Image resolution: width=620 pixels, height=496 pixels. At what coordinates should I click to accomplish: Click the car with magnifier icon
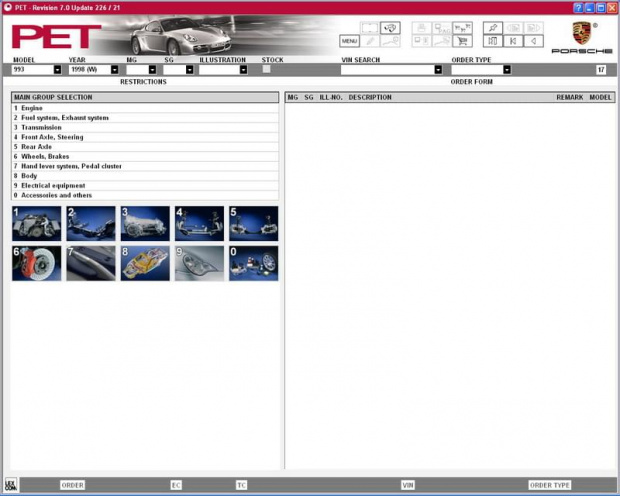390,41
